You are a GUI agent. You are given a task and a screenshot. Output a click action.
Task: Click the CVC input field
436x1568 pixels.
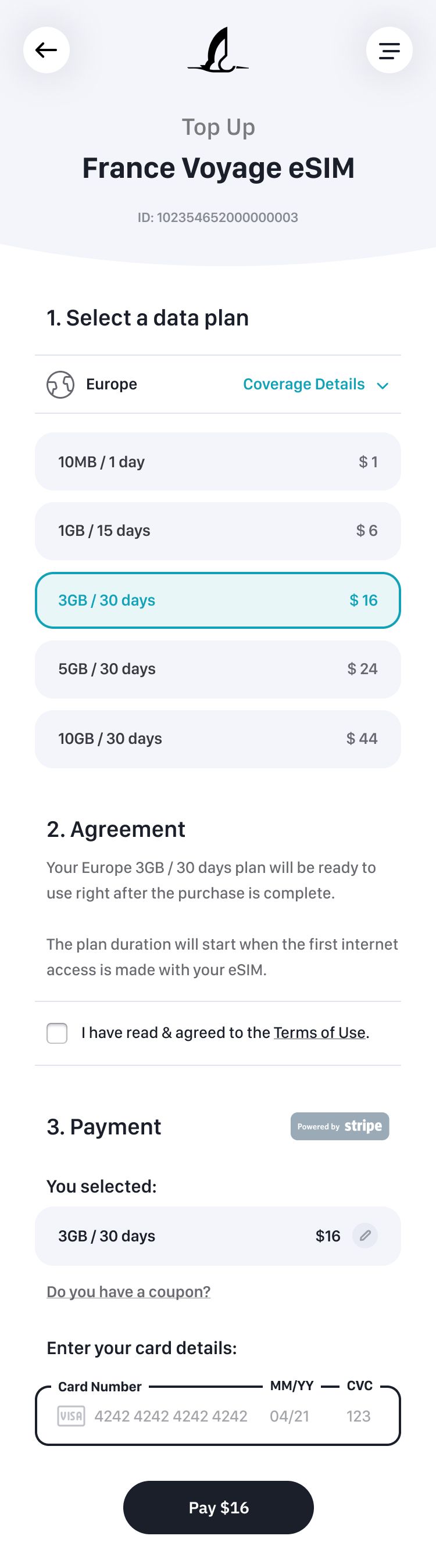coord(358,1416)
